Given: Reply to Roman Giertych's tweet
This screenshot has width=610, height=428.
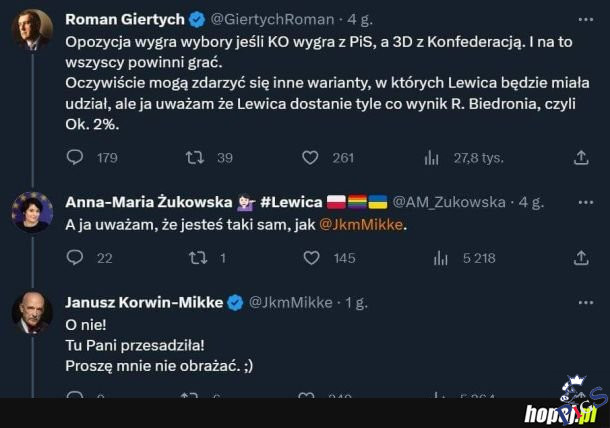Looking at the screenshot, I should point(75,157).
